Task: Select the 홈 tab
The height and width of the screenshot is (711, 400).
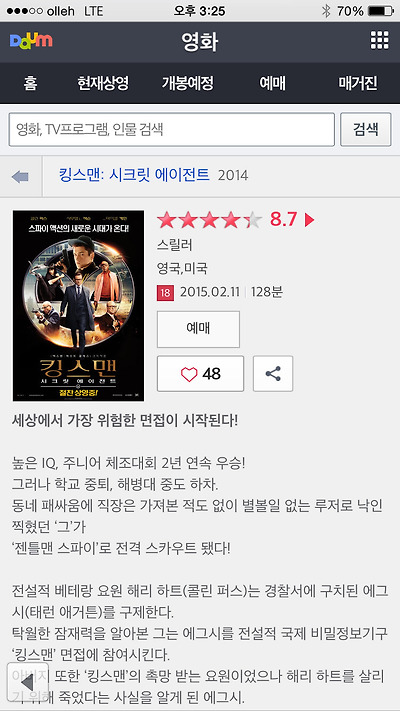Action: pyautogui.click(x=30, y=83)
